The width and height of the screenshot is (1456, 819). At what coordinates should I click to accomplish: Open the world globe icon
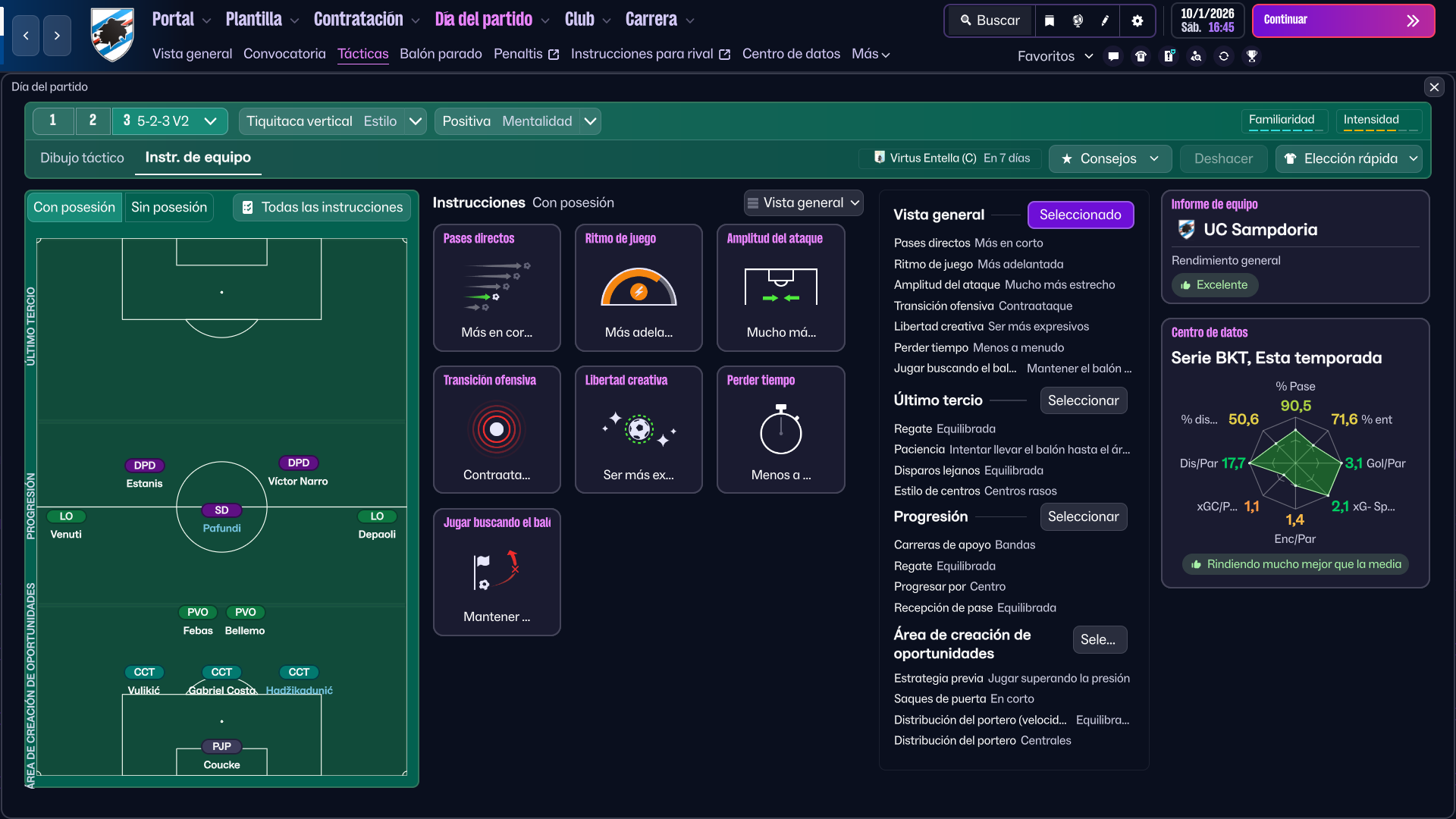tap(1078, 20)
